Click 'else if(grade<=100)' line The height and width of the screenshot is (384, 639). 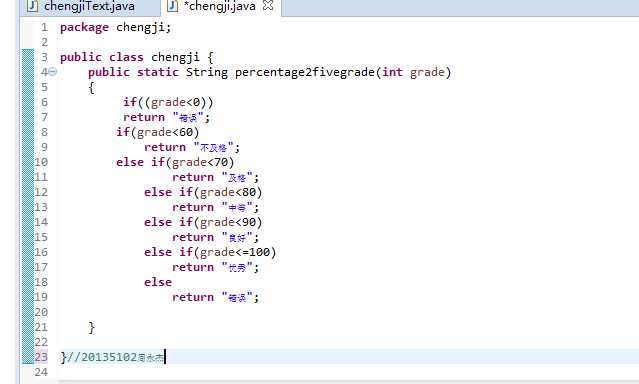[x=210, y=252]
